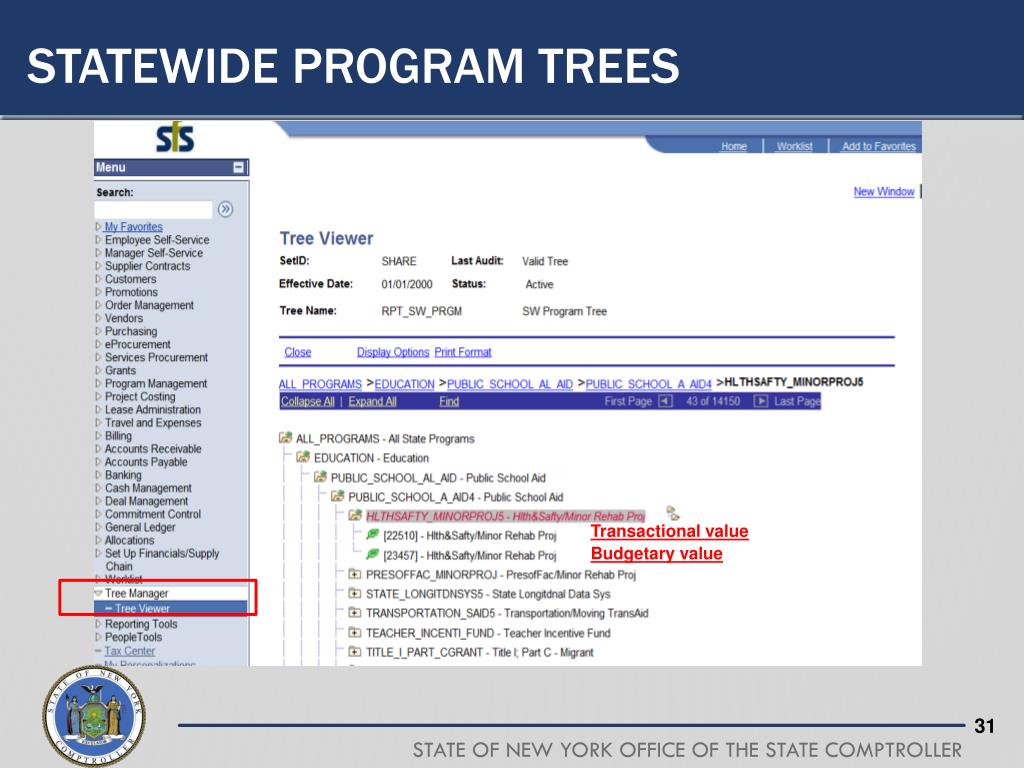This screenshot has height=768, width=1024.
Task: Click the PUBLIC_SCHOOL_AL_AID folder icon
Action: click(x=320, y=477)
